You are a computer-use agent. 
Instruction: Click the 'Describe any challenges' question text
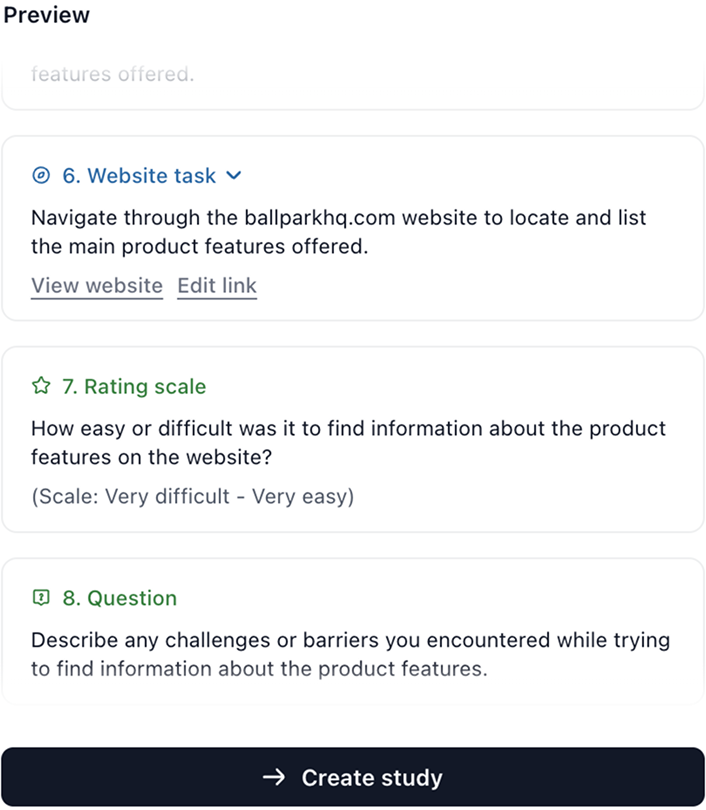(x=350, y=654)
